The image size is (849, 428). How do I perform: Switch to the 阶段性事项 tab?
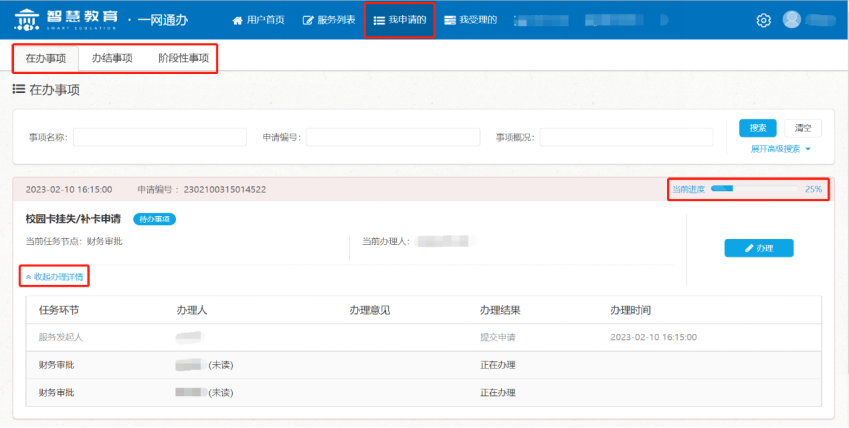click(183, 58)
